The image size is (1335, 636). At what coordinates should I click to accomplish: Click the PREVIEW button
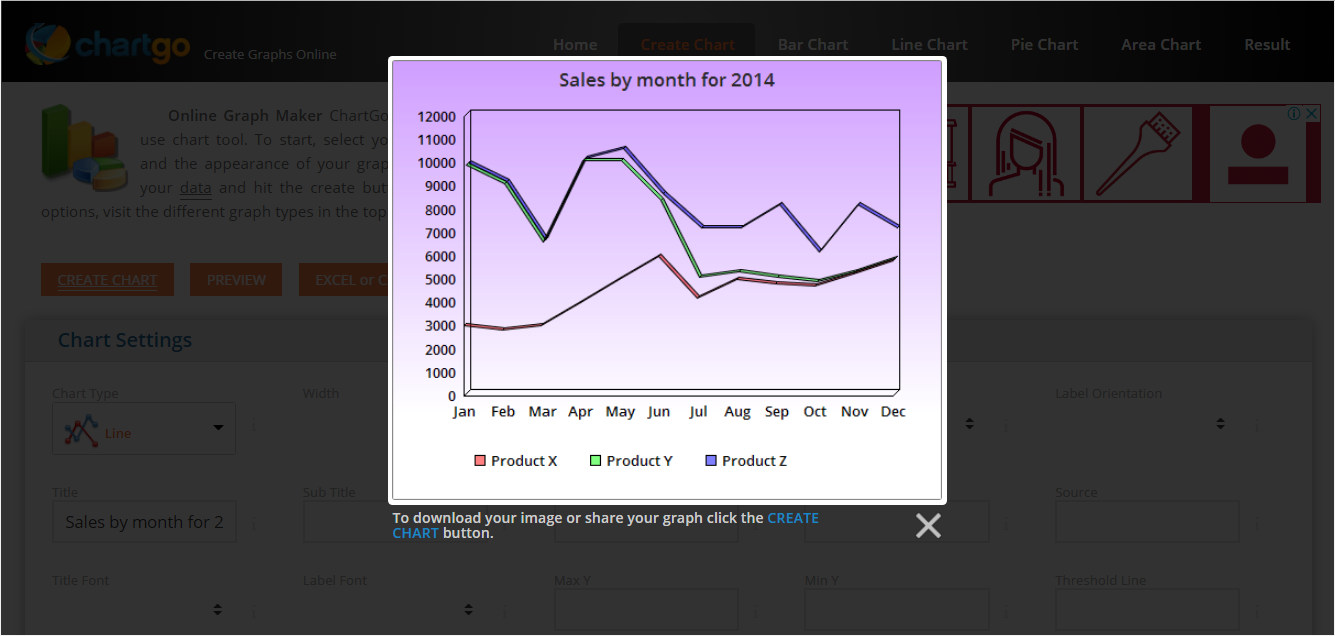pos(236,280)
